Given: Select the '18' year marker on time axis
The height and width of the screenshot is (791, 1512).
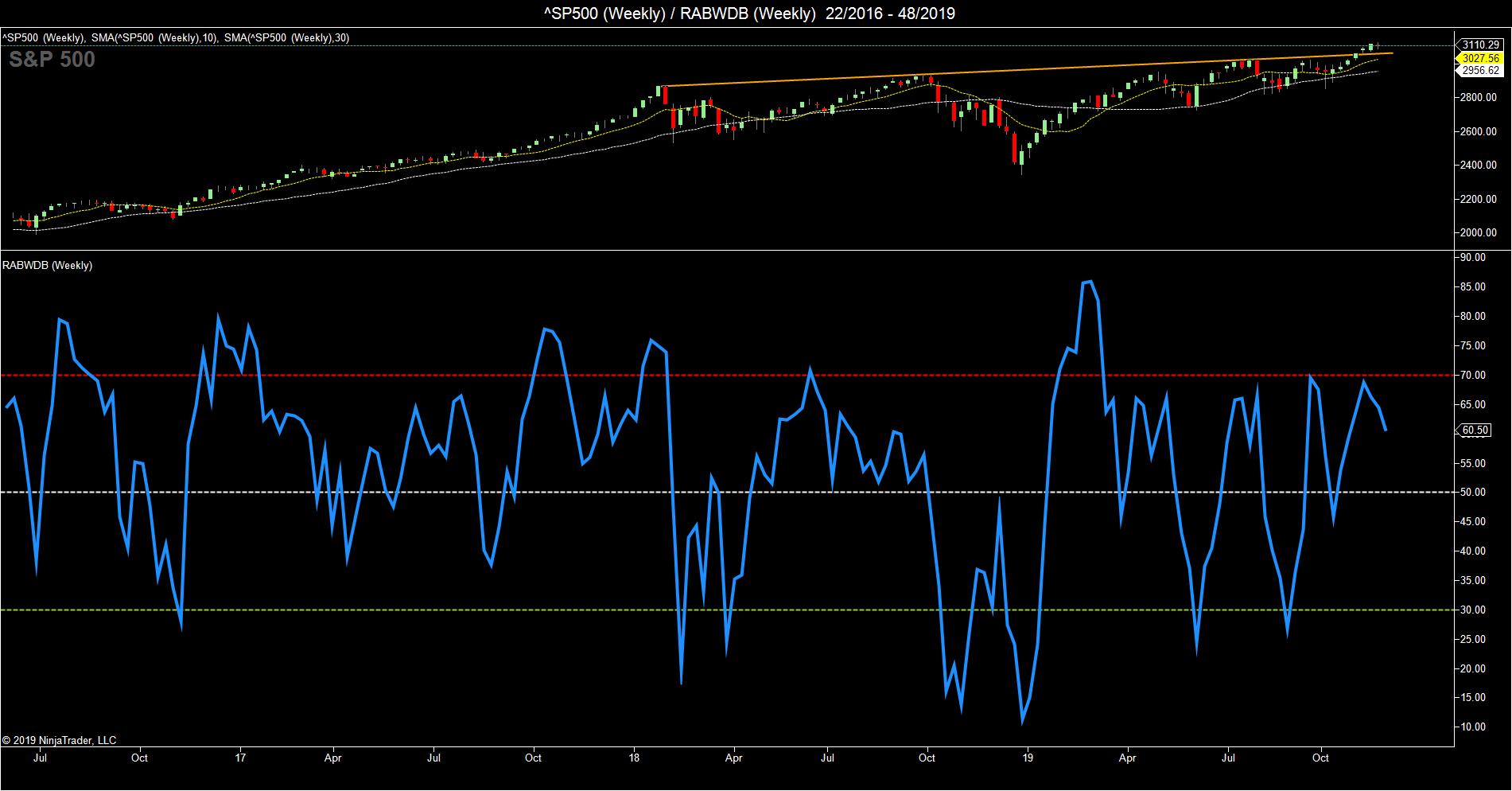Looking at the screenshot, I should coord(634,758).
